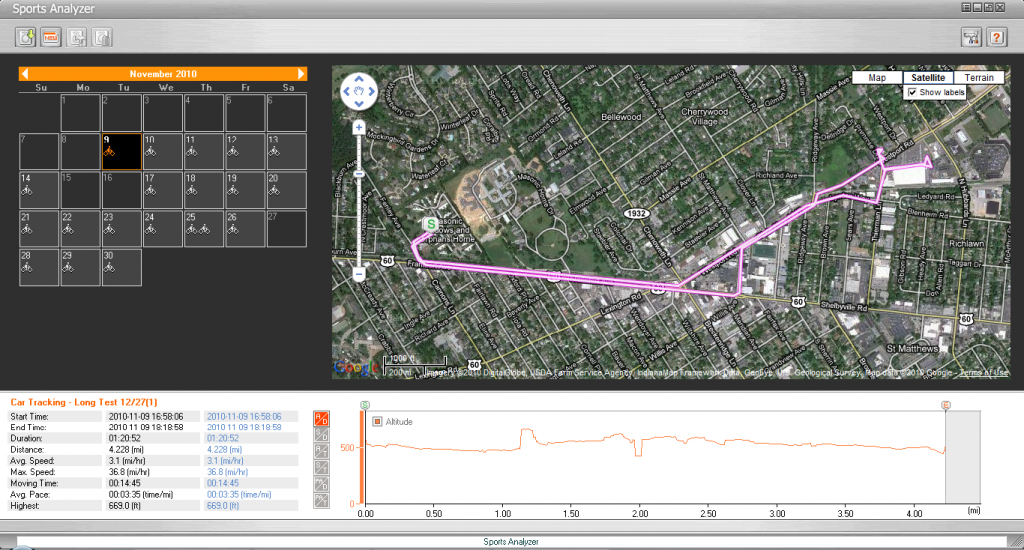
Task: Open Help with the question mark icon
Action: 997,37
